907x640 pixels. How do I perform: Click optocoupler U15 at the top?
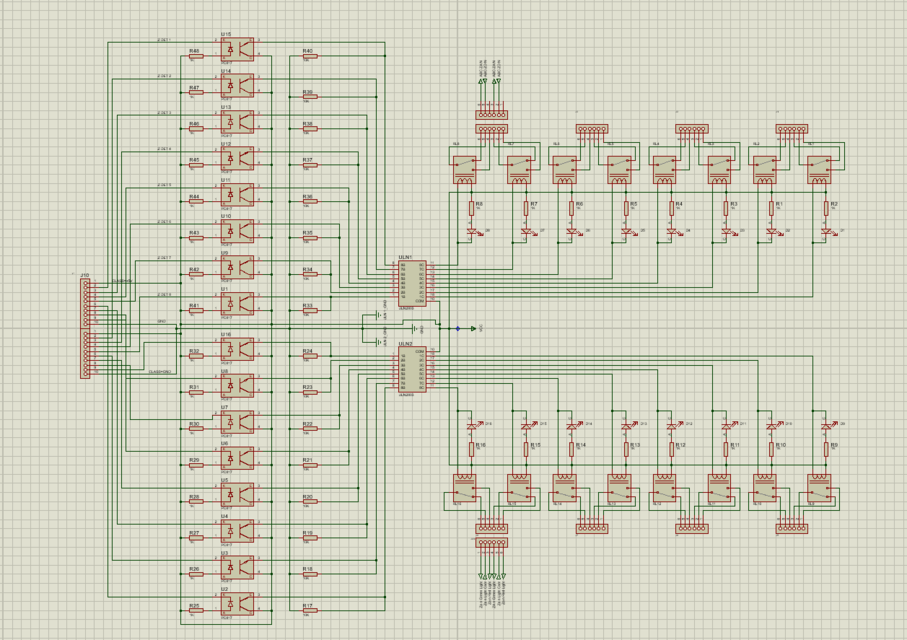tap(237, 48)
